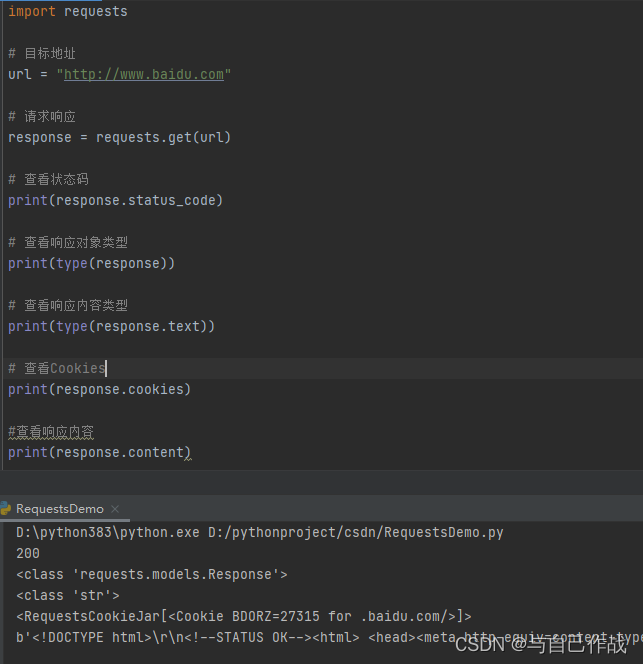Click 'print(type(response.text))' line
This screenshot has width=643, height=664.
coord(111,326)
